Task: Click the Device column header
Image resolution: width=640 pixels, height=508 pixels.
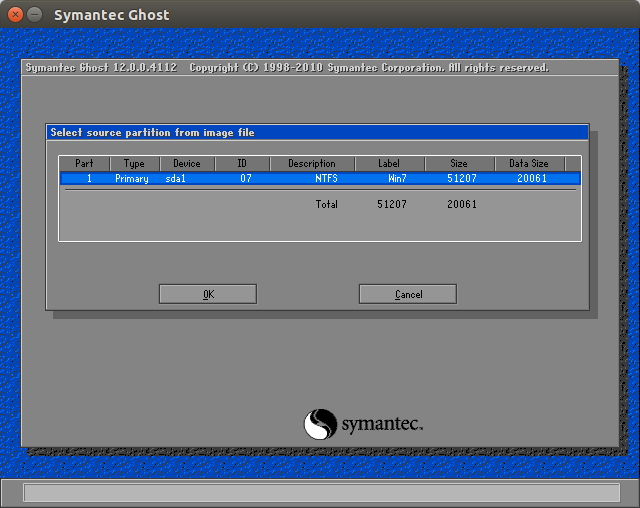Action: tap(187, 164)
